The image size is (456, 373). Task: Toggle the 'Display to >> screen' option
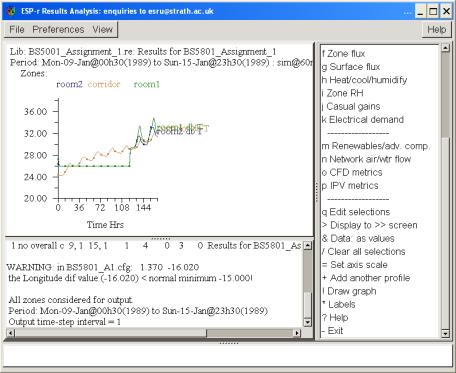click(370, 225)
